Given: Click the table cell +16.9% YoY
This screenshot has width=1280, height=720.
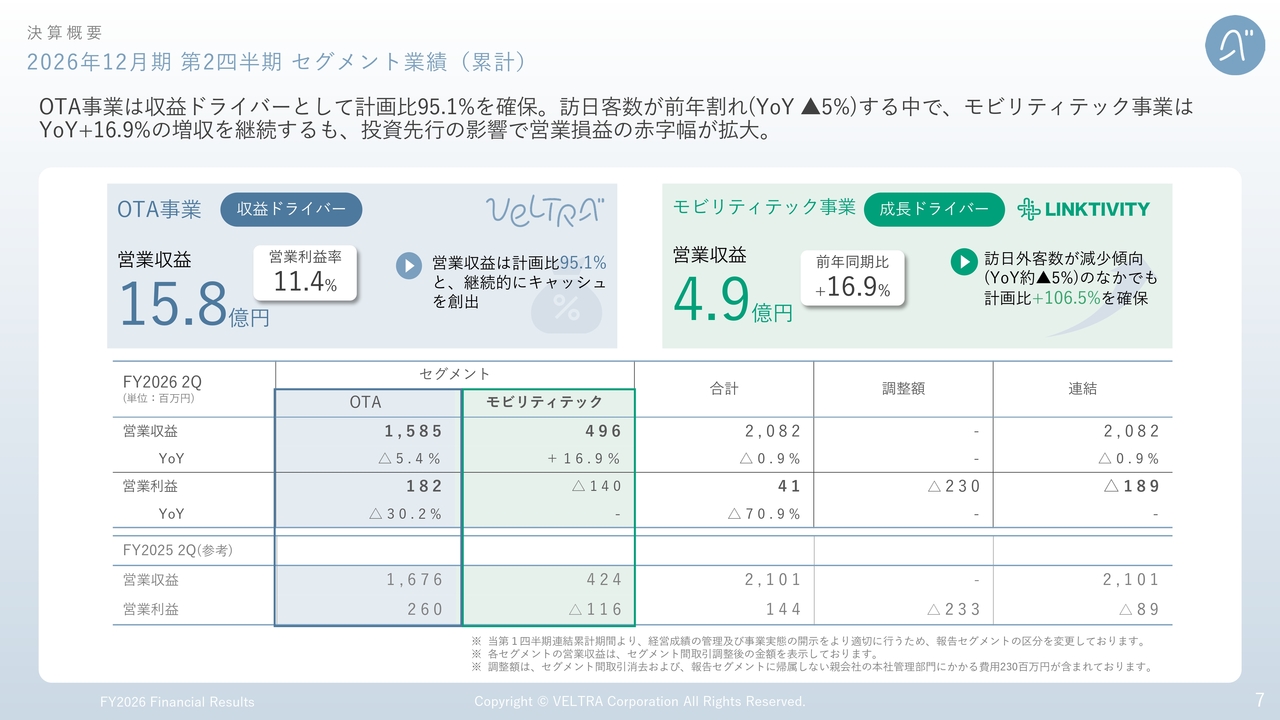Looking at the screenshot, I should [x=584, y=459].
